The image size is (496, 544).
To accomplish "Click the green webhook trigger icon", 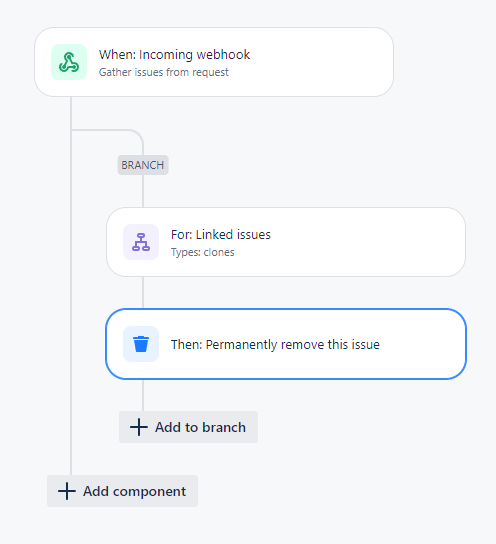I will pos(69,62).
